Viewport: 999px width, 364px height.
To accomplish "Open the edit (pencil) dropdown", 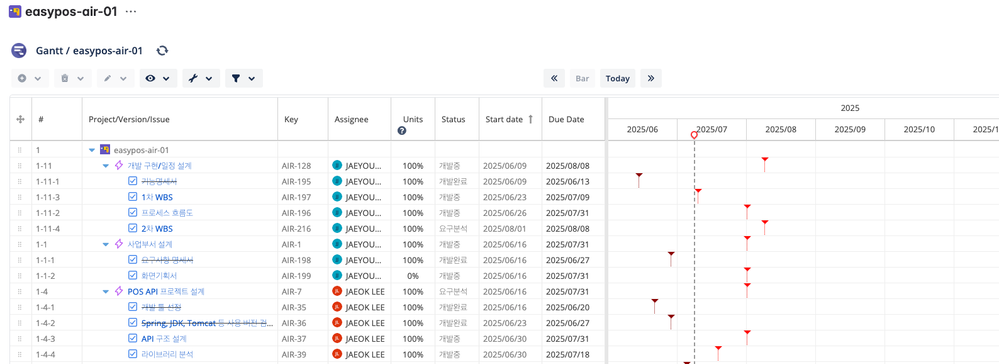I will [115, 78].
